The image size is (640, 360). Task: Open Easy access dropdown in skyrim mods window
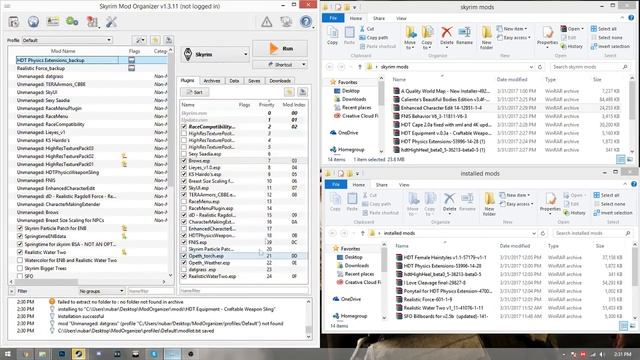point(513,38)
